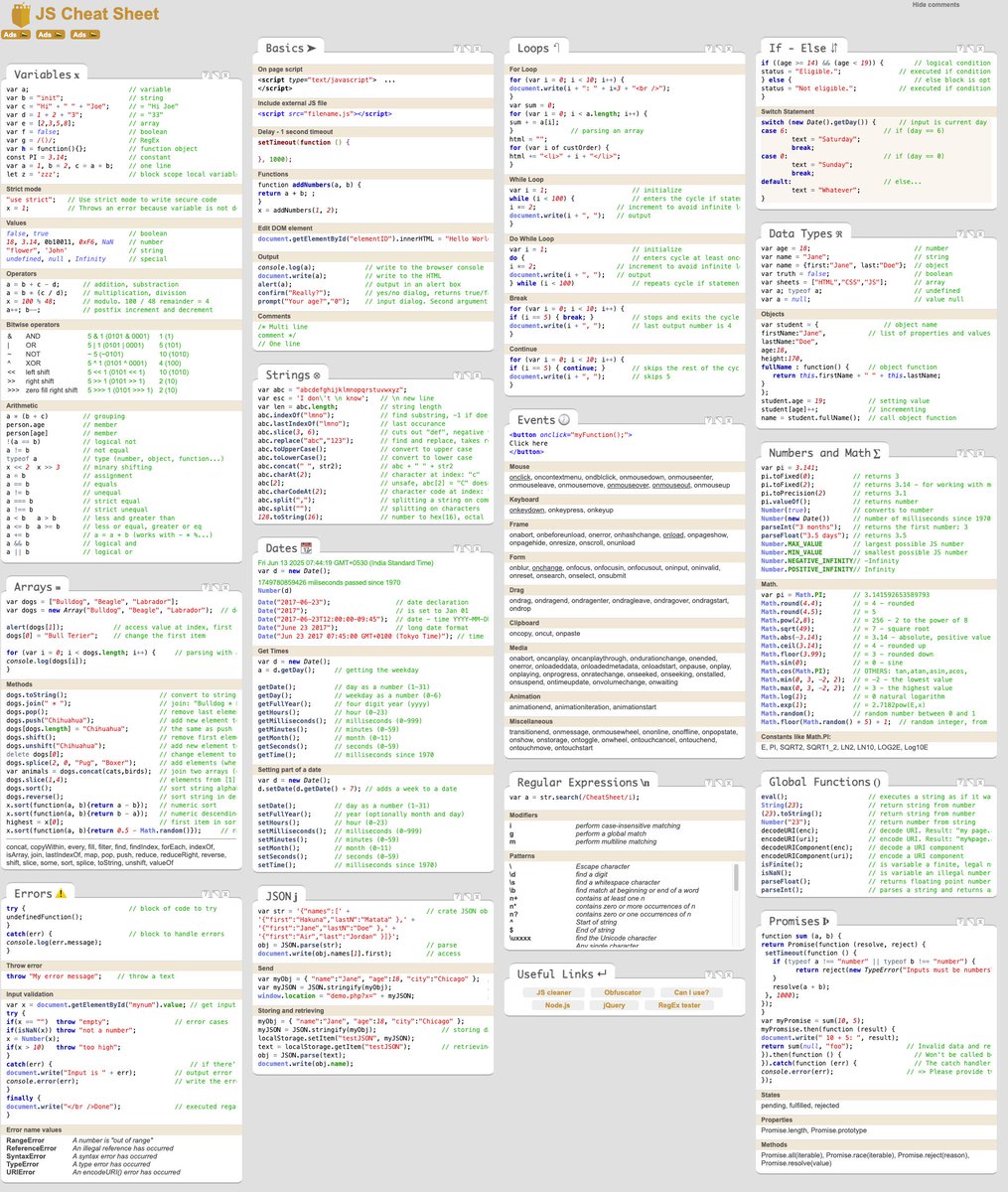This screenshot has height=1192, width=1008.
Task: Open help icon on Errors panel
Action: pyautogui.click(x=205, y=893)
